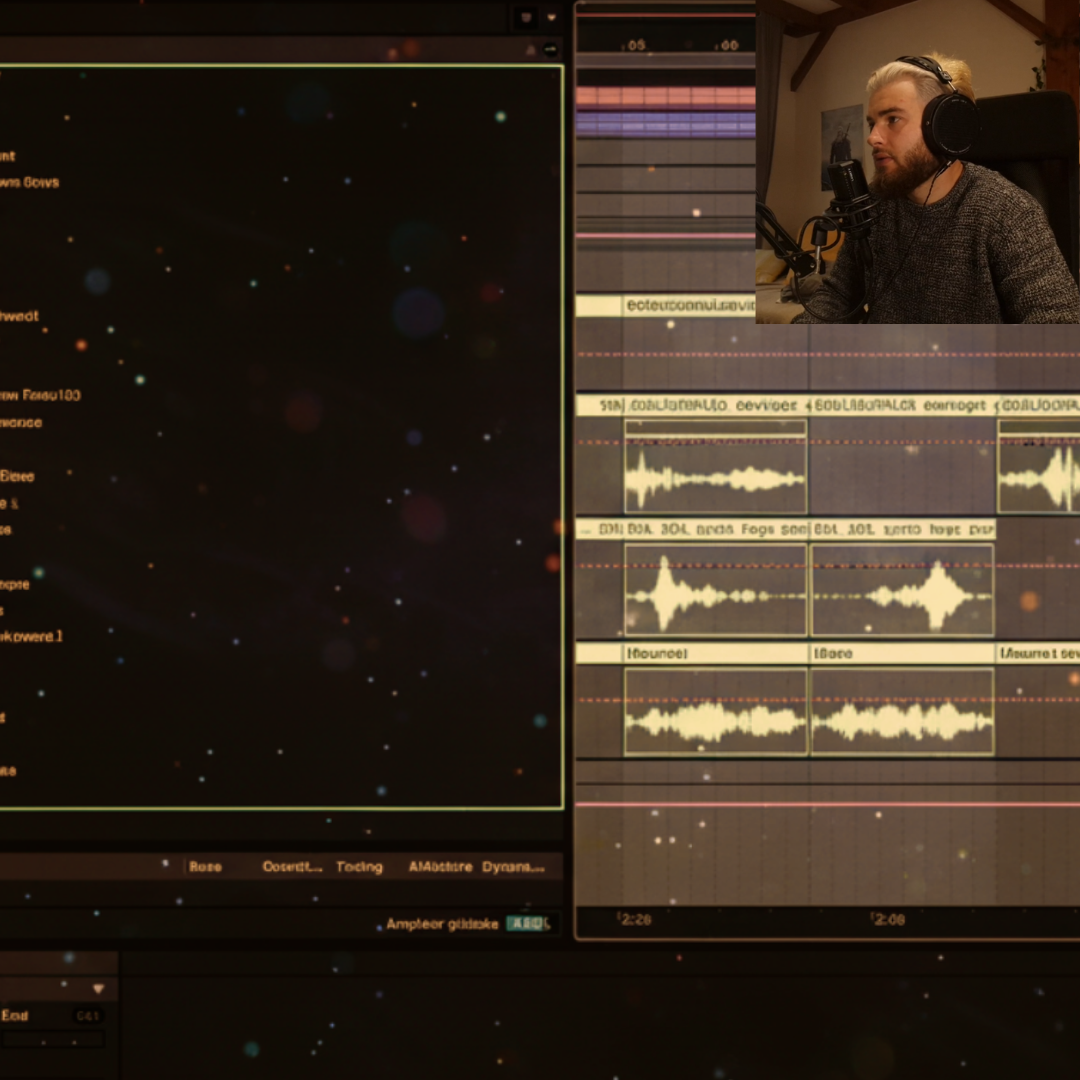Click the Ampleor label in the status row
The image size is (1080, 1080).
[x=441, y=924]
